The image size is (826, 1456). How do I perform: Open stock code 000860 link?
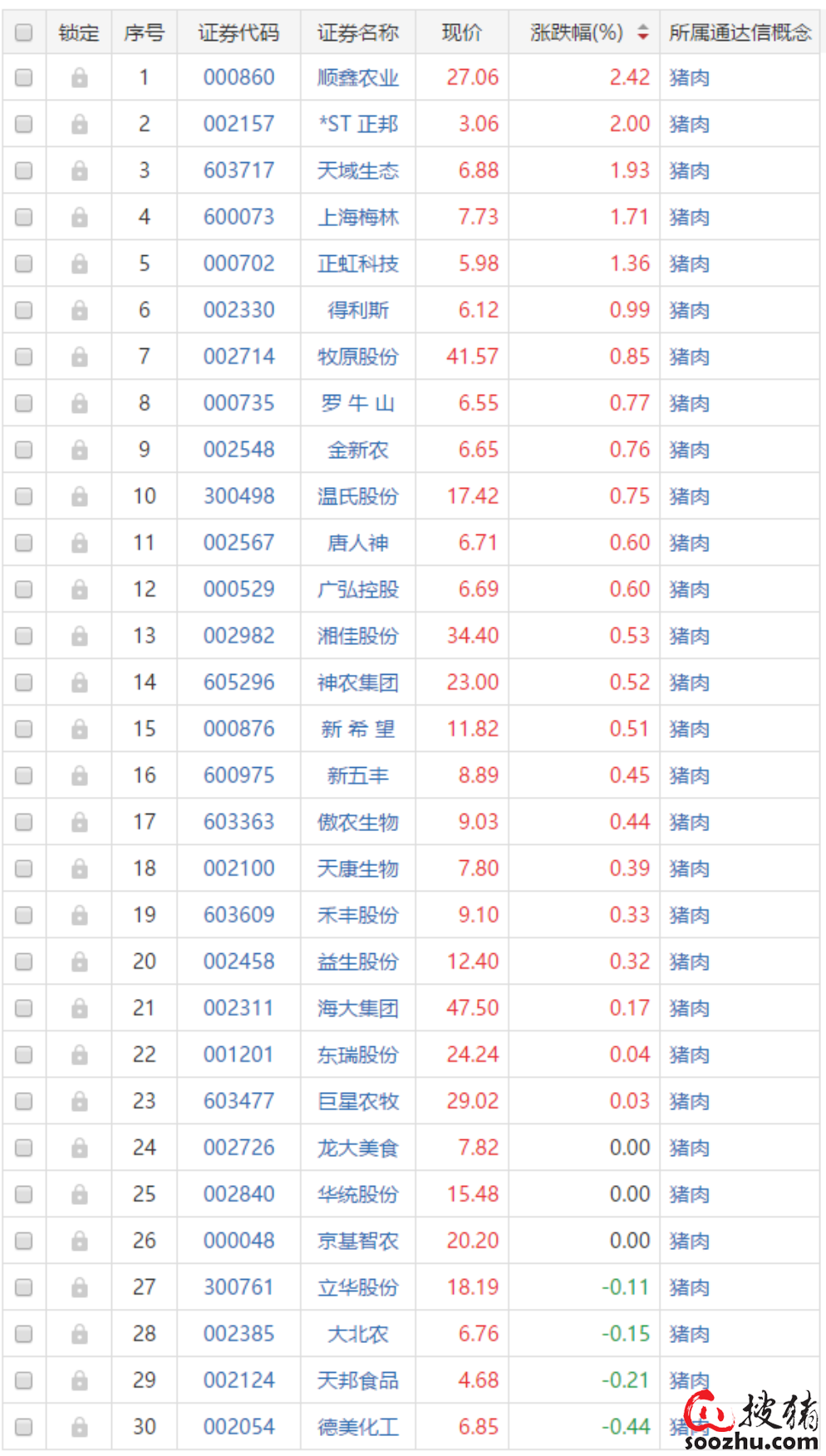239,77
